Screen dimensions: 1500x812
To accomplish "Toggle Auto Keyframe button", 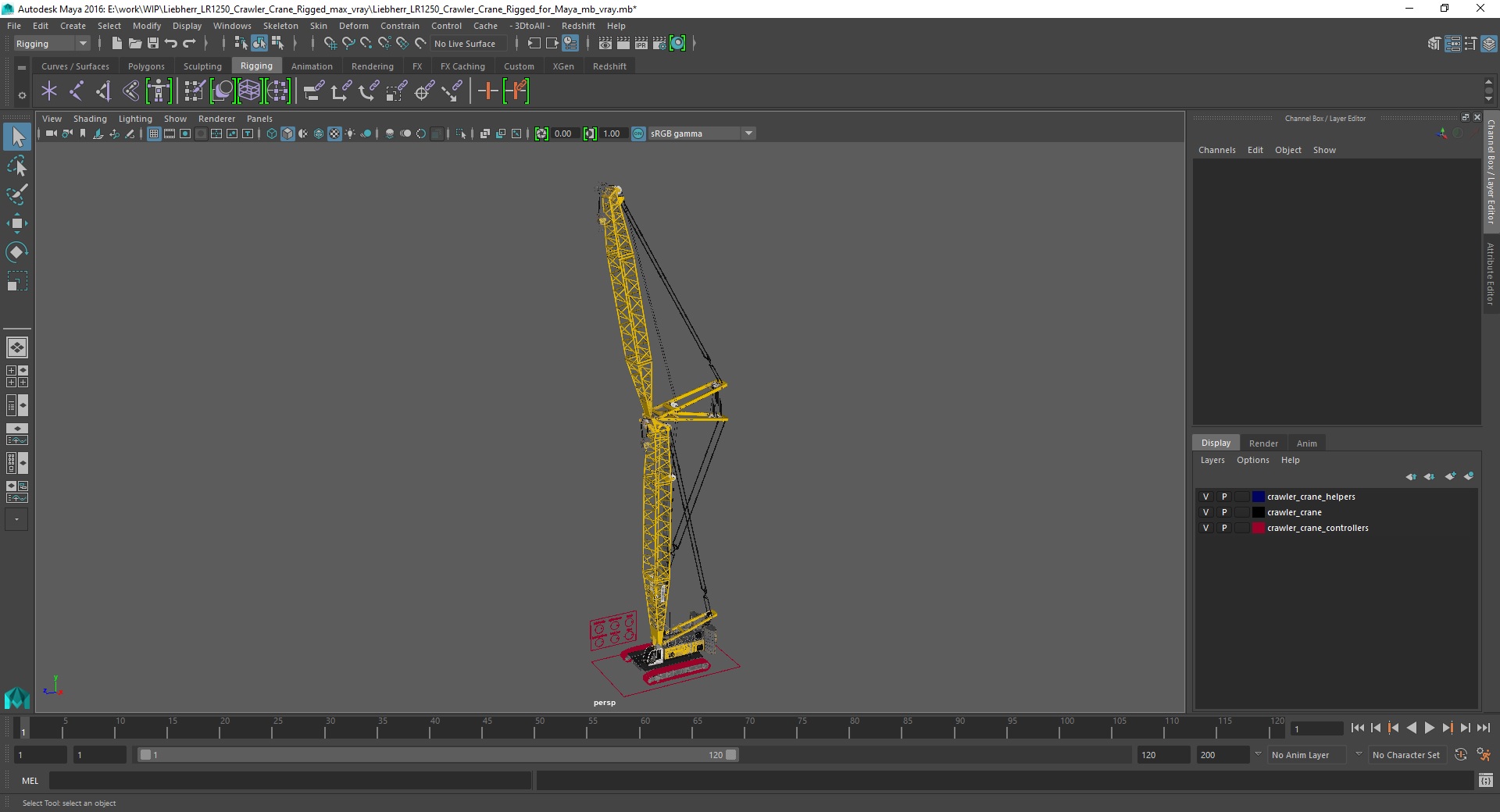I will [x=1460, y=755].
